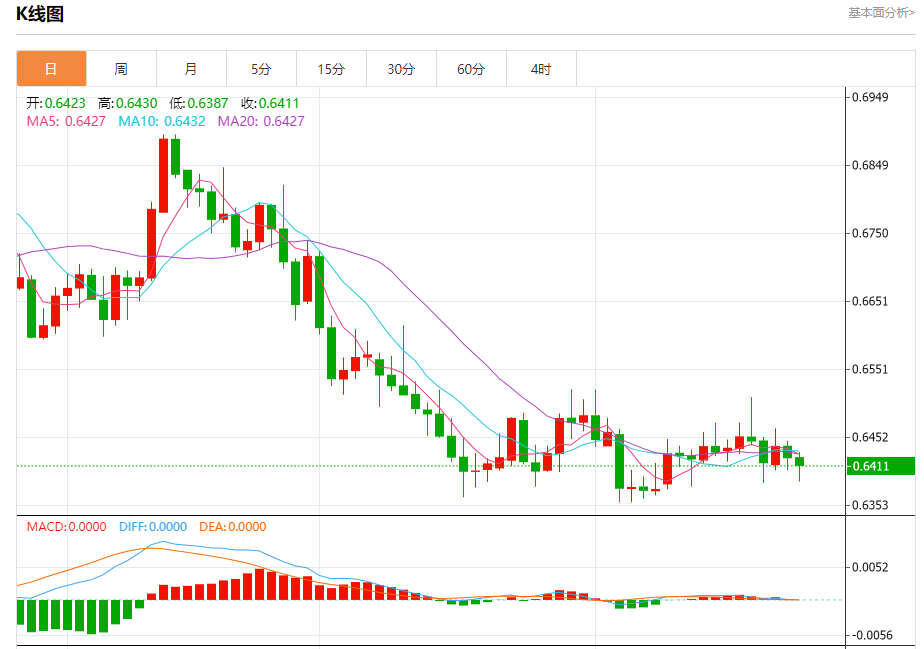Click the 收:0.6411 close value
Screen dimensions: 924x649
click(x=270, y=103)
